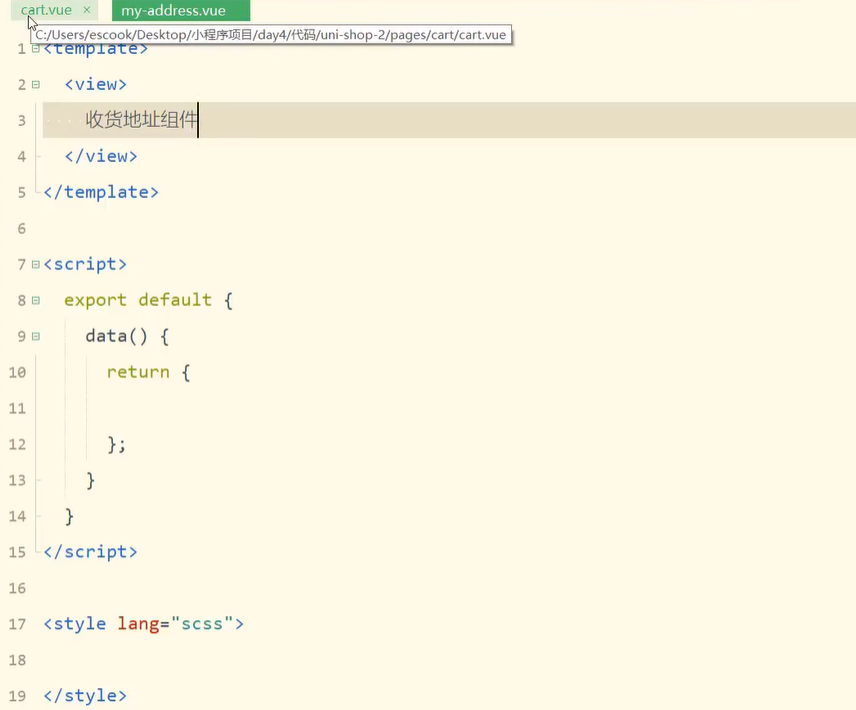Viewport: 856px width, 710px height.
Task: Click the <script> opening tag
Action: pyautogui.click(x=85, y=264)
